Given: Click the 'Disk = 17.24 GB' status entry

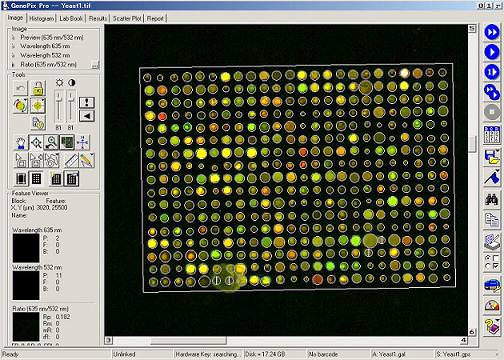Looking at the screenshot, I should click(265, 354).
